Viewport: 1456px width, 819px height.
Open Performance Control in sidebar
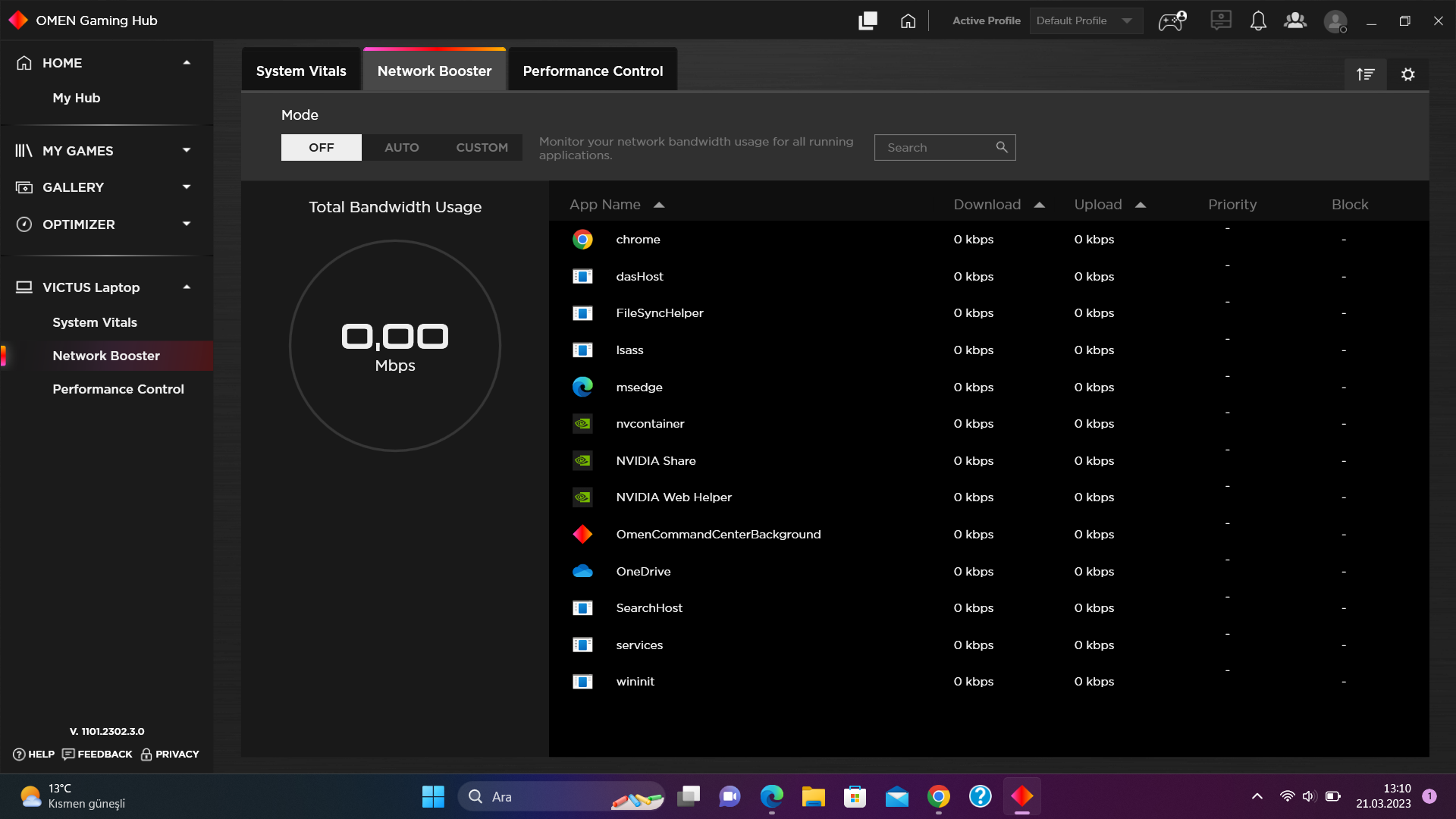[x=118, y=389]
